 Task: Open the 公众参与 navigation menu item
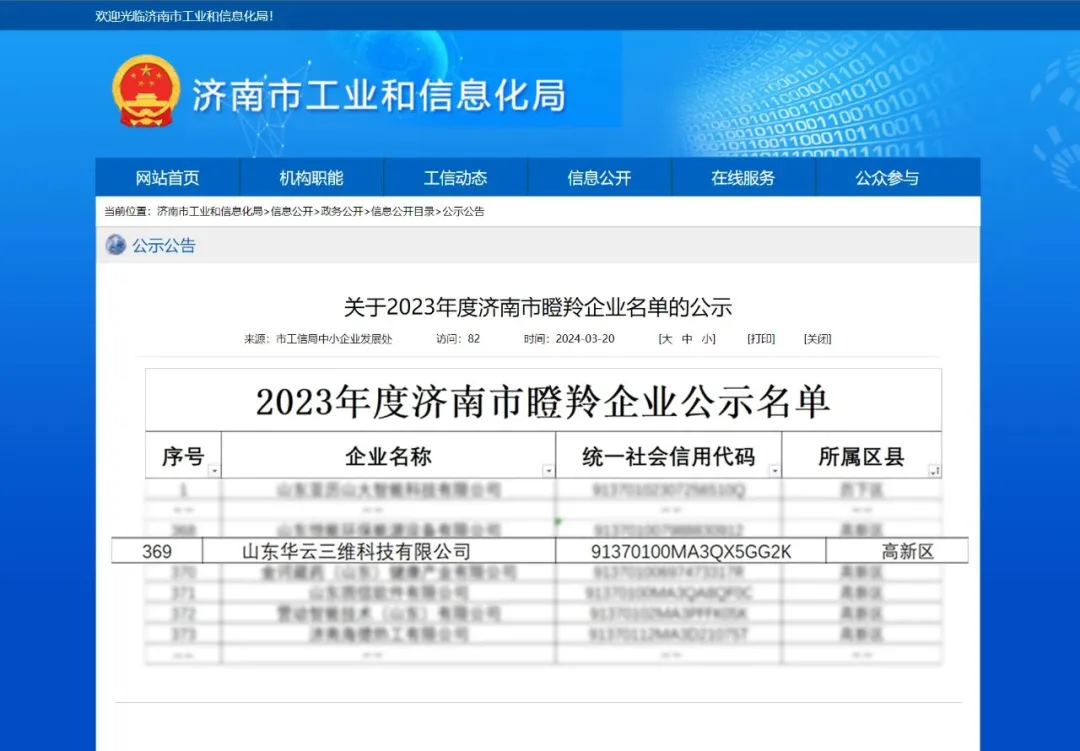tap(887, 178)
